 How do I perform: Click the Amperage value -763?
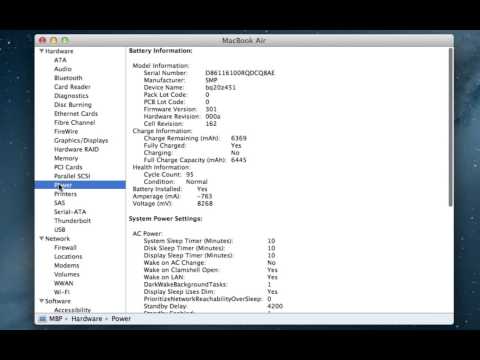[204, 196]
